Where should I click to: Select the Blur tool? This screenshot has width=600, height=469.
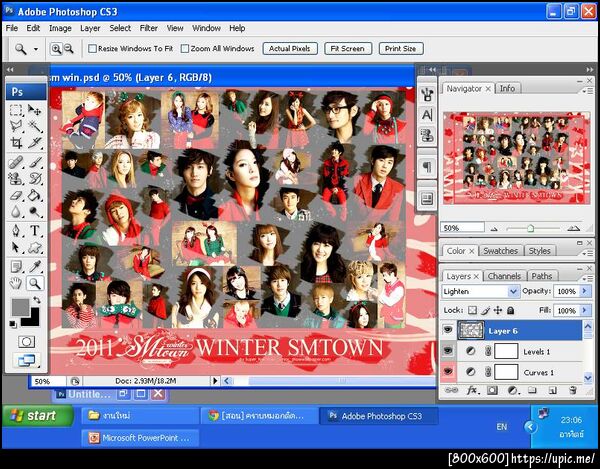click(x=16, y=212)
